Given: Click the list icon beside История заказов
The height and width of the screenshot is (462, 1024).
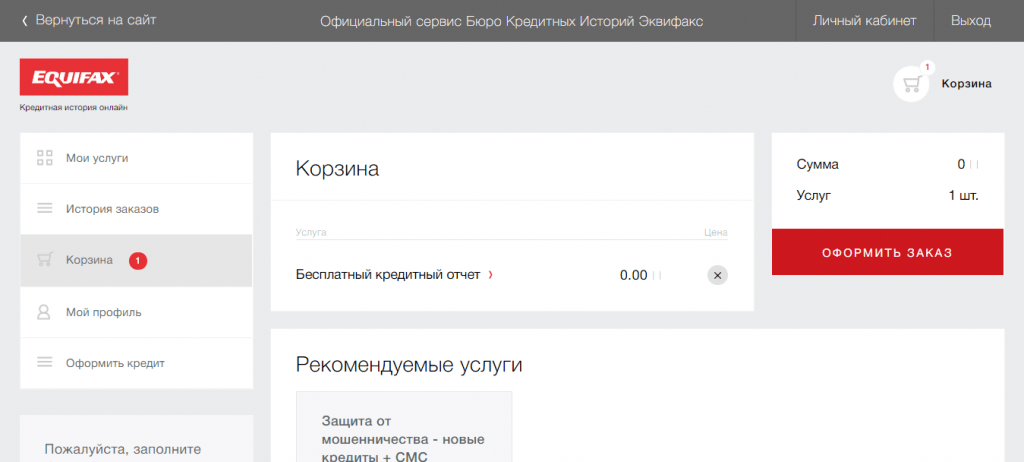Looking at the screenshot, I should pos(44,209).
